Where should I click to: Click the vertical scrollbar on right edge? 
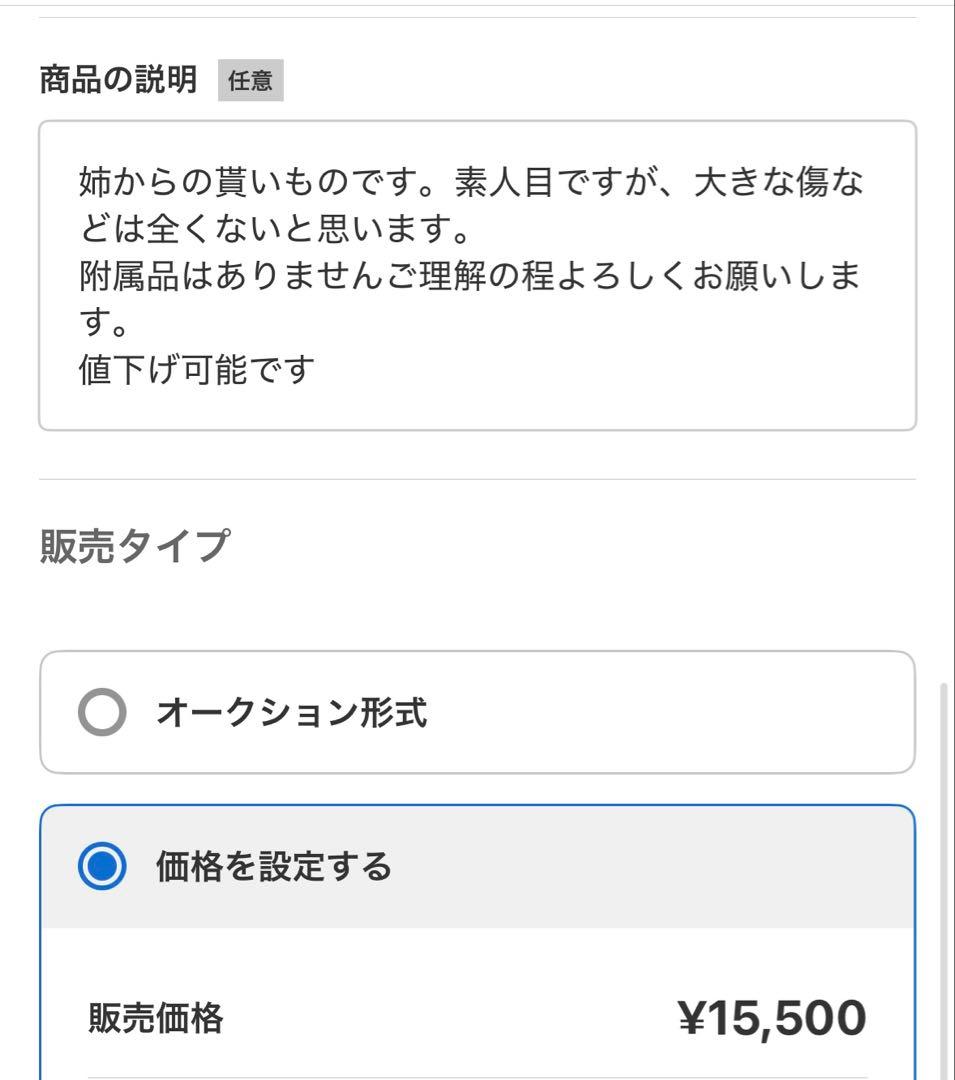pyautogui.click(x=945, y=880)
